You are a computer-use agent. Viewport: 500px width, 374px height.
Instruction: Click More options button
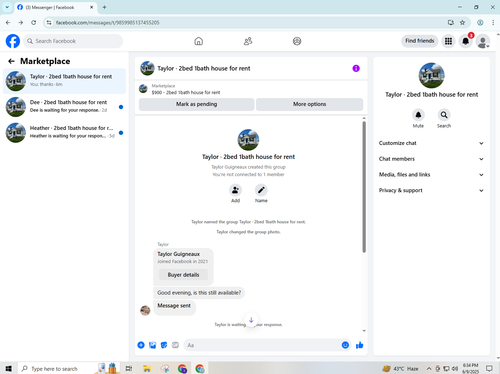point(309,104)
